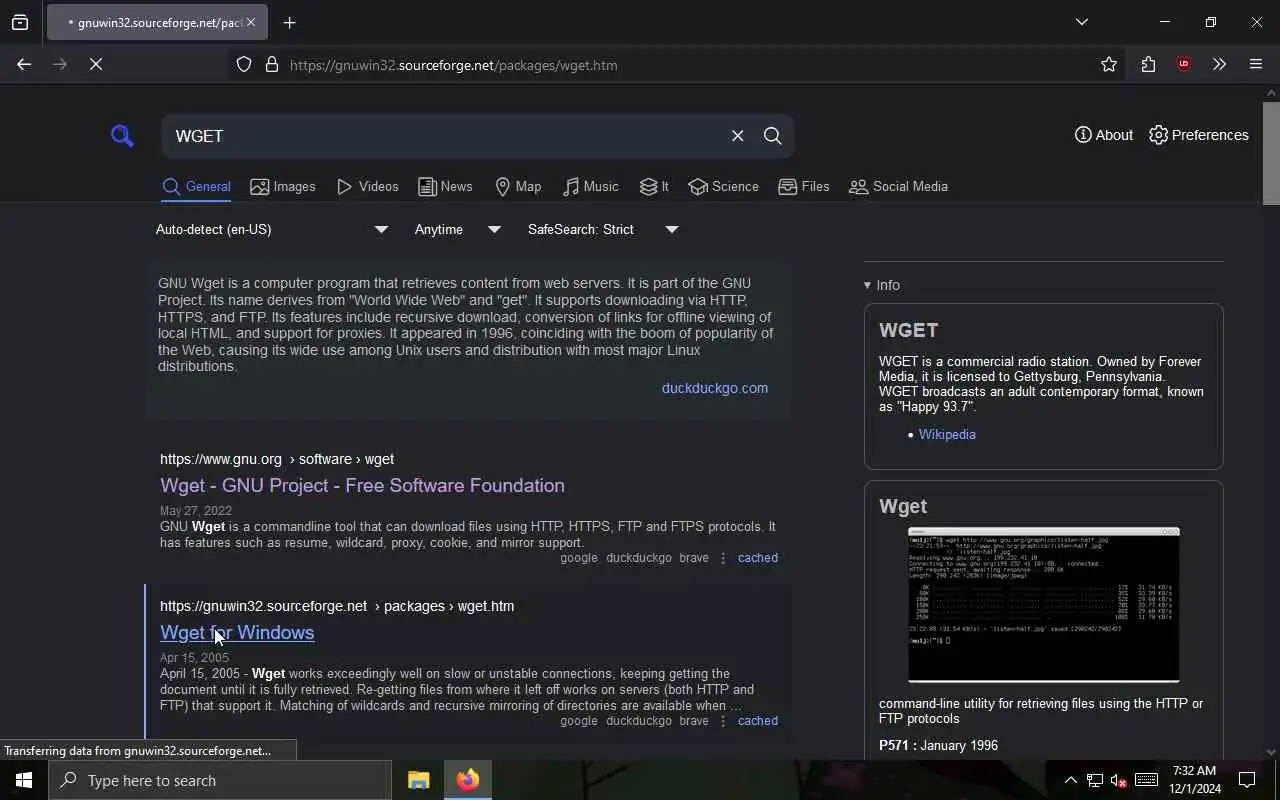1280x800 pixels.
Task: Open the Windows Start menu
Action: point(24,780)
